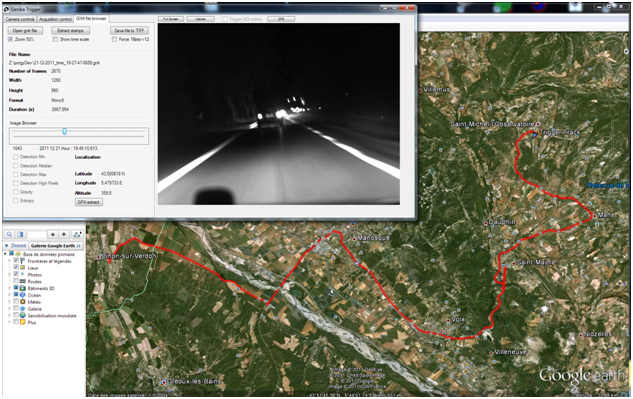Expand the Plus layer node
This screenshot has width=633, height=399.
tap(10, 322)
